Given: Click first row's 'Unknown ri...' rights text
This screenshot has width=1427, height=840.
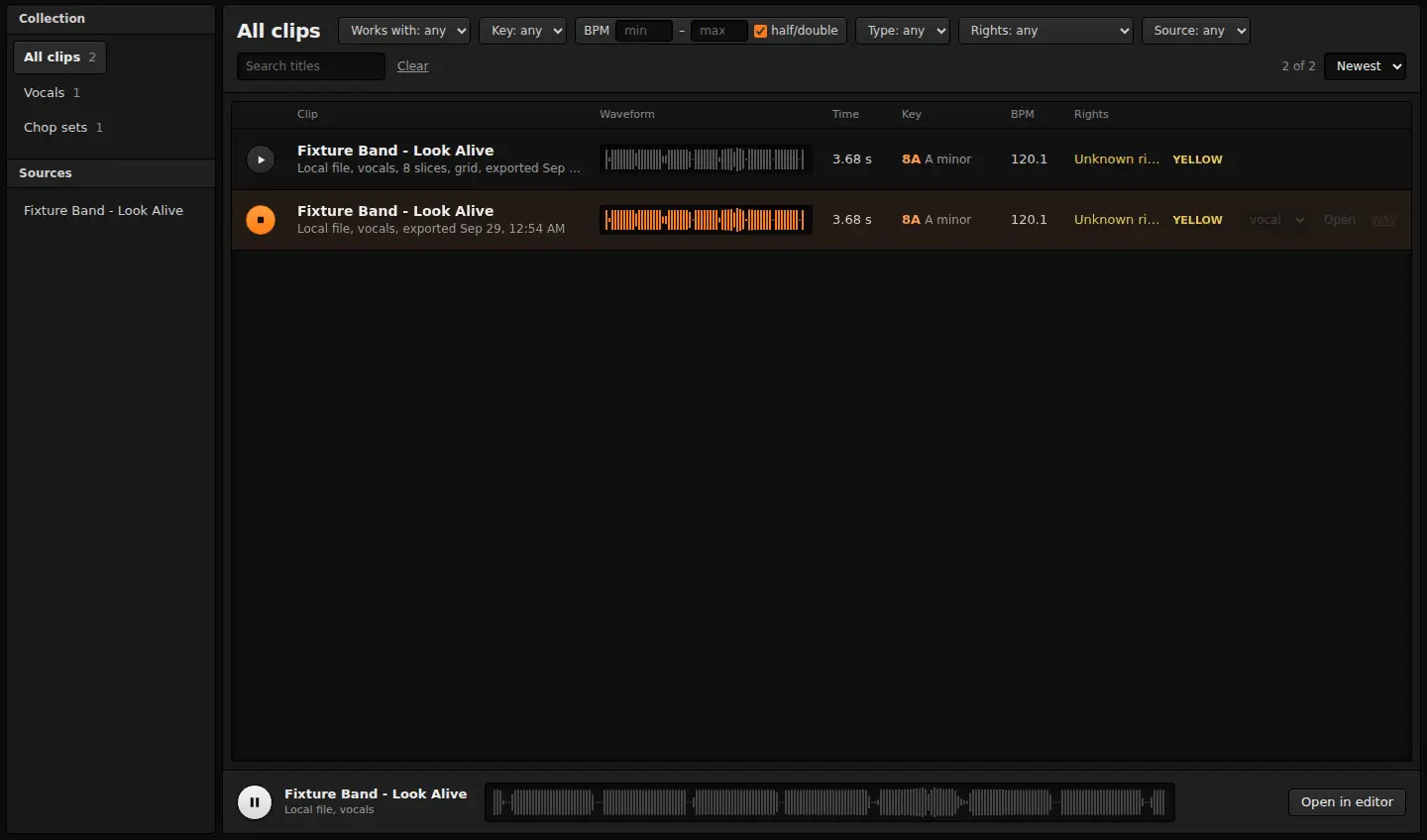Looking at the screenshot, I should tap(1117, 159).
